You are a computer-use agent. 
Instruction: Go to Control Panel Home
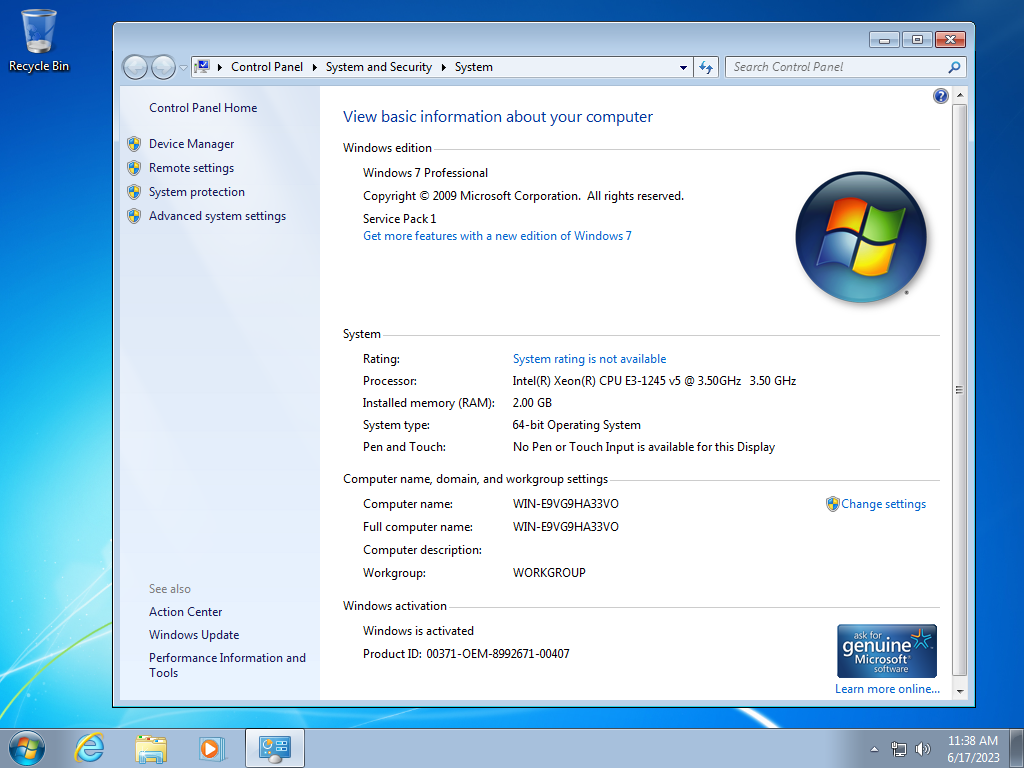coord(203,108)
